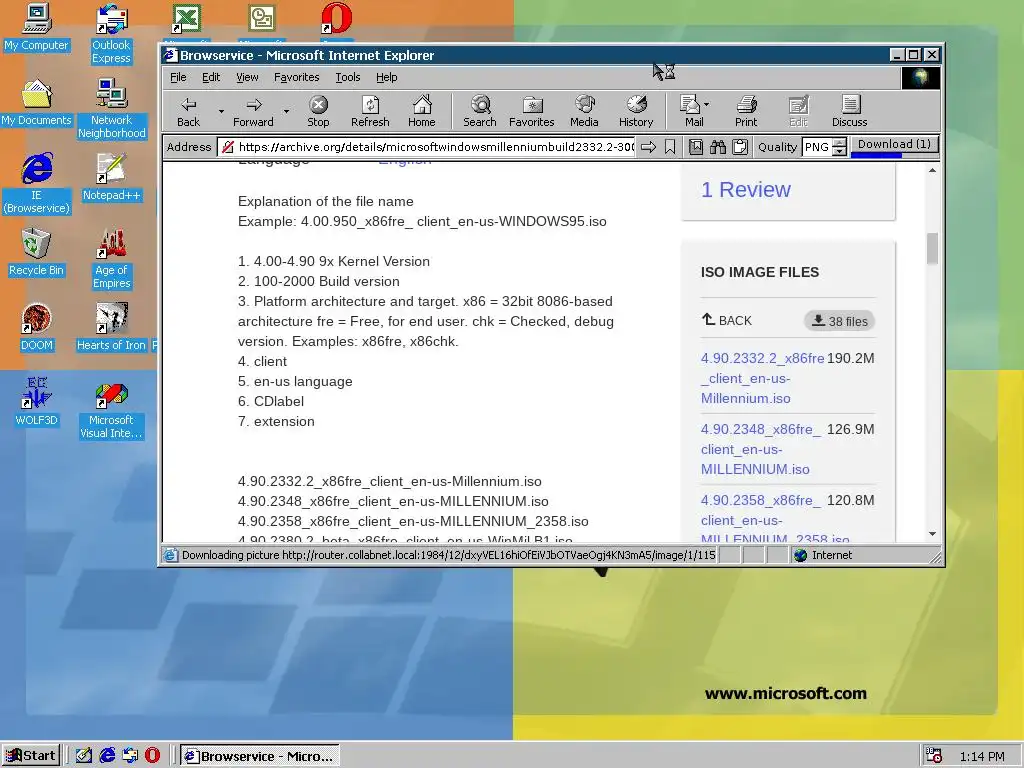1024x768 pixels.
Task: Print the current page
Action: [746, 111]
